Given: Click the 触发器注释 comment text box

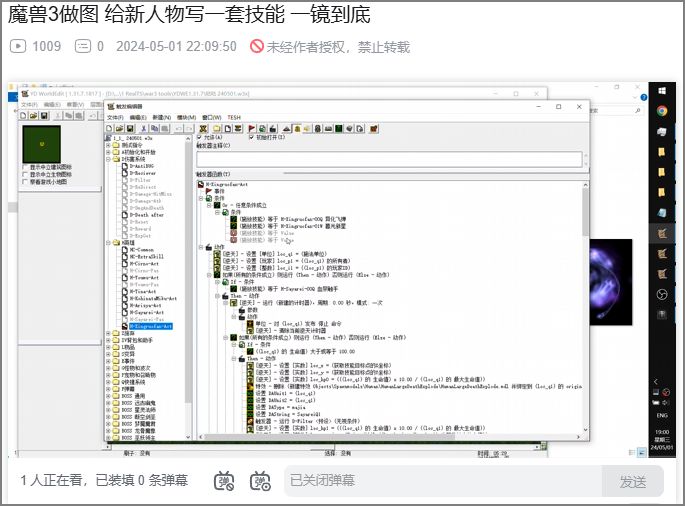Looking at the screenshot, I should (389, 159).
